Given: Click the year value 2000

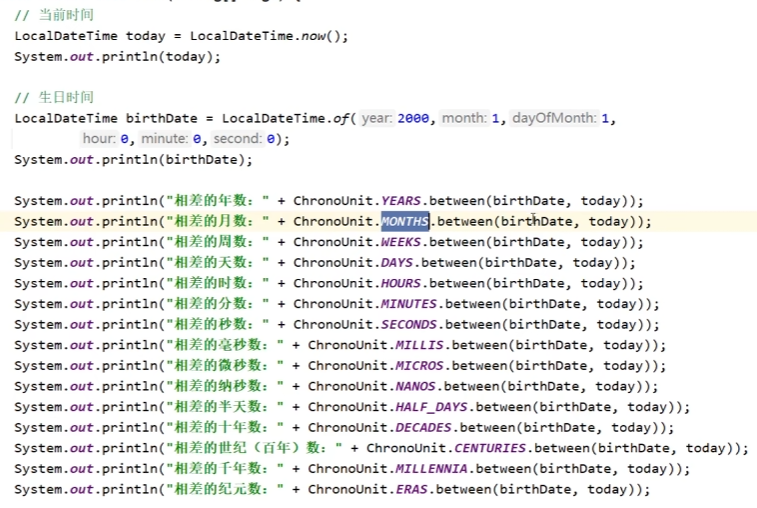Looking at the screenshot, I should click(413, 118).
